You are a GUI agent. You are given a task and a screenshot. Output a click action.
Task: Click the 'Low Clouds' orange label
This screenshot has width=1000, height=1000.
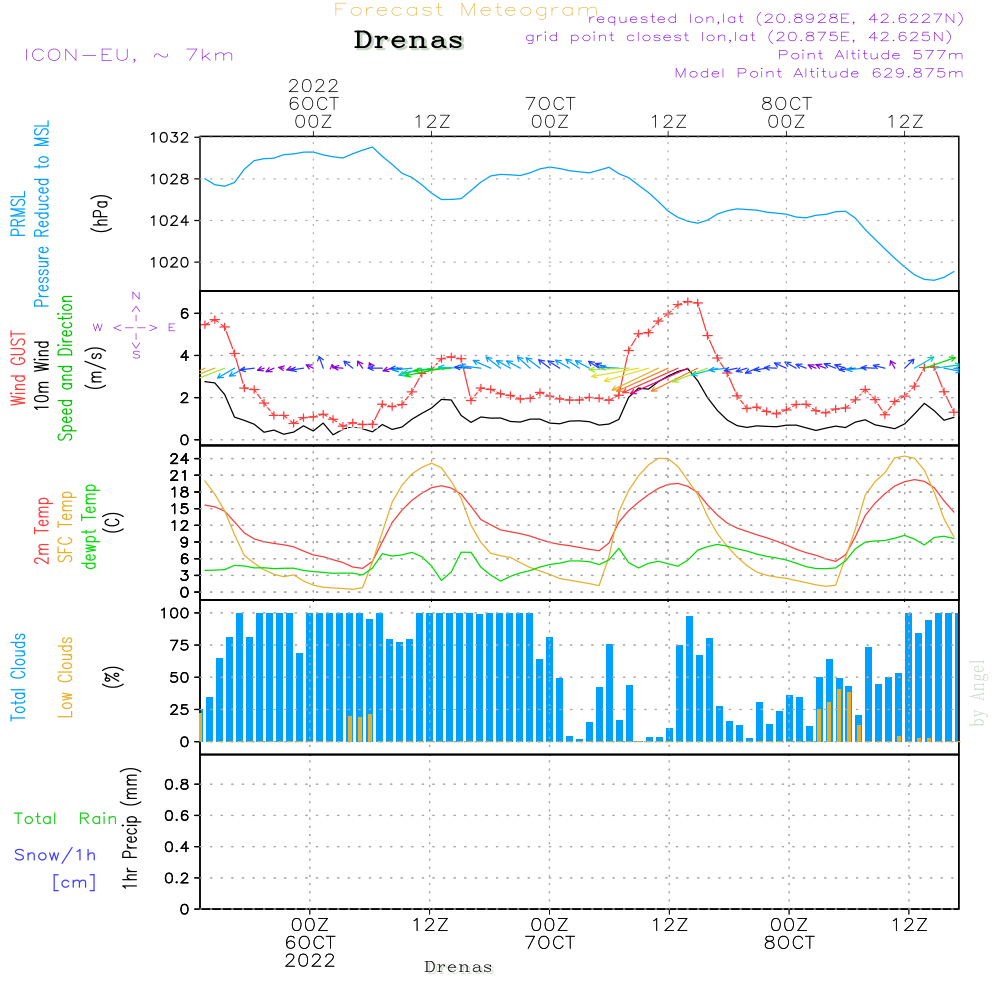(65, 677)
